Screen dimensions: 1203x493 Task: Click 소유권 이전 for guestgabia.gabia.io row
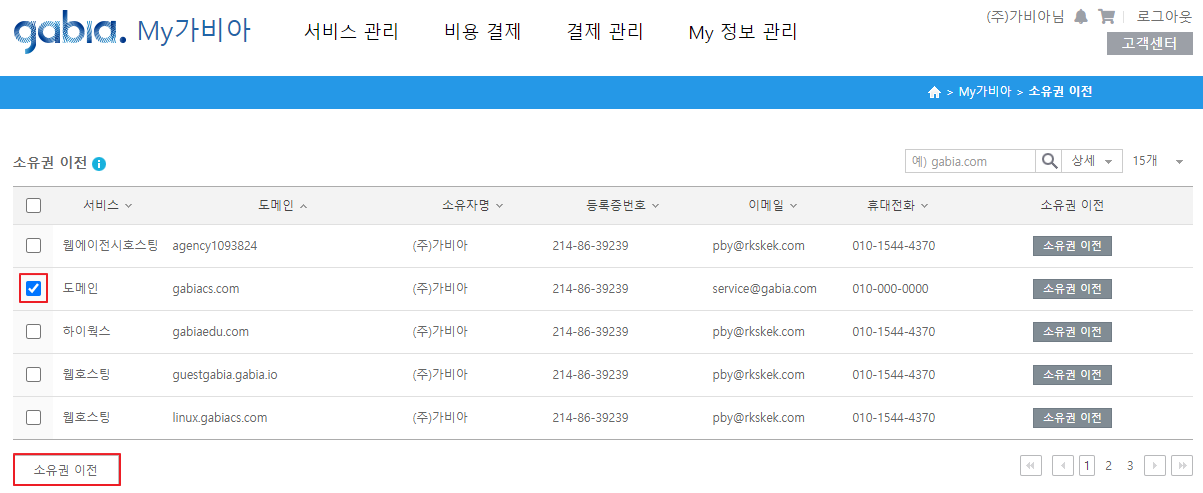(x=1072, y=375)
